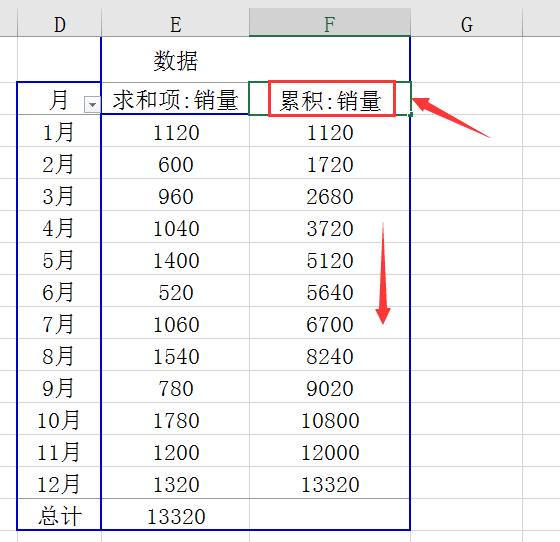Click cumulative value 5640 for 6月

[x=330, y=291]
